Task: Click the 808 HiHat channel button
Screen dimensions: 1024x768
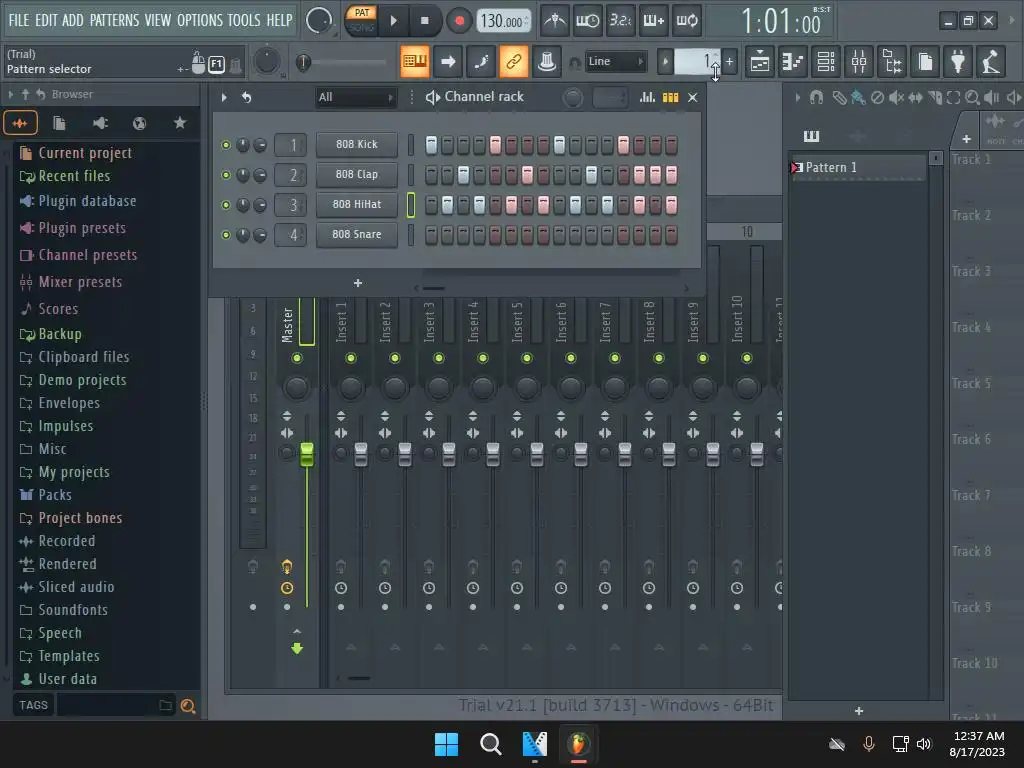Action: coord(357,204)
